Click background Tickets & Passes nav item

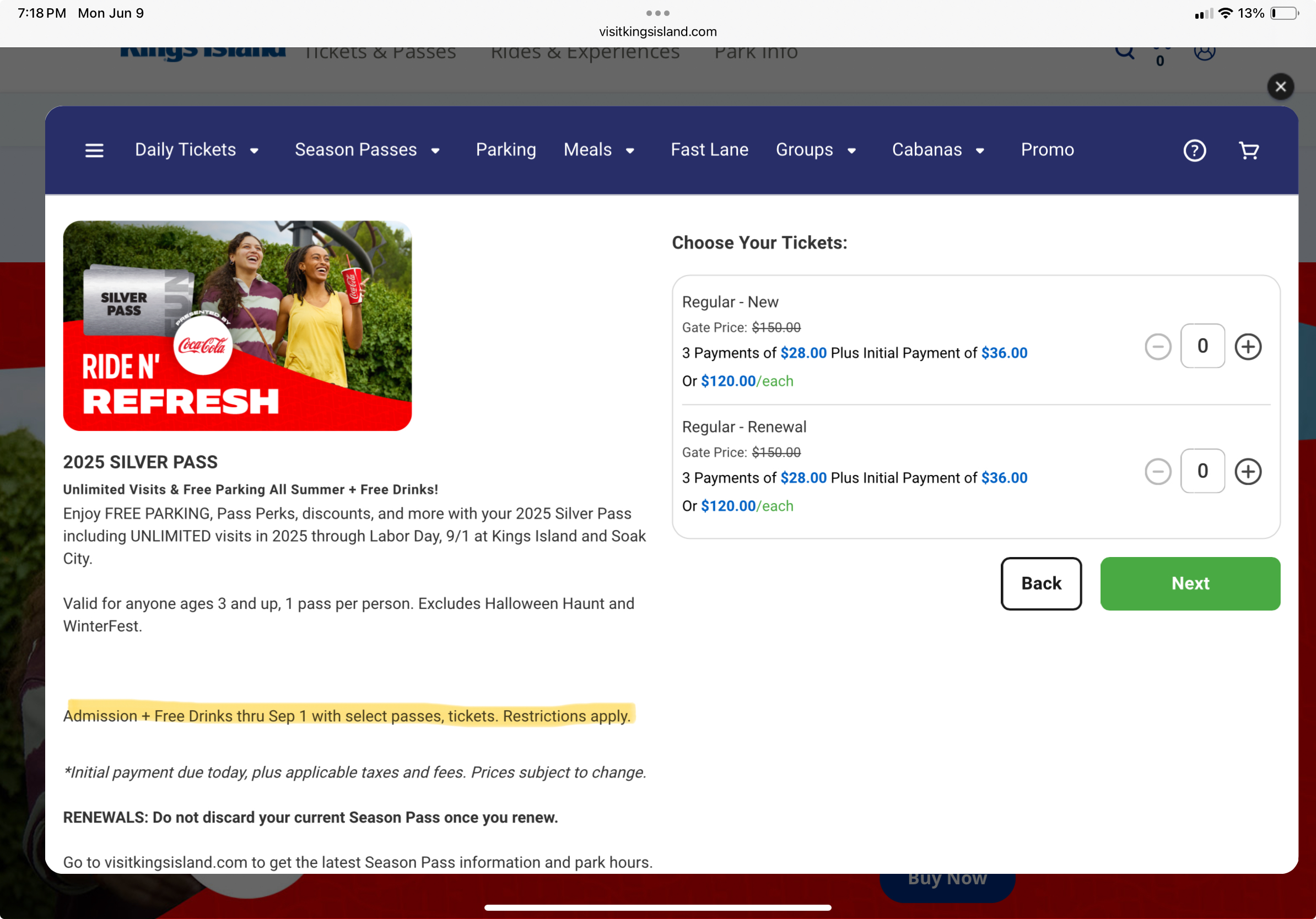(380, 53)
